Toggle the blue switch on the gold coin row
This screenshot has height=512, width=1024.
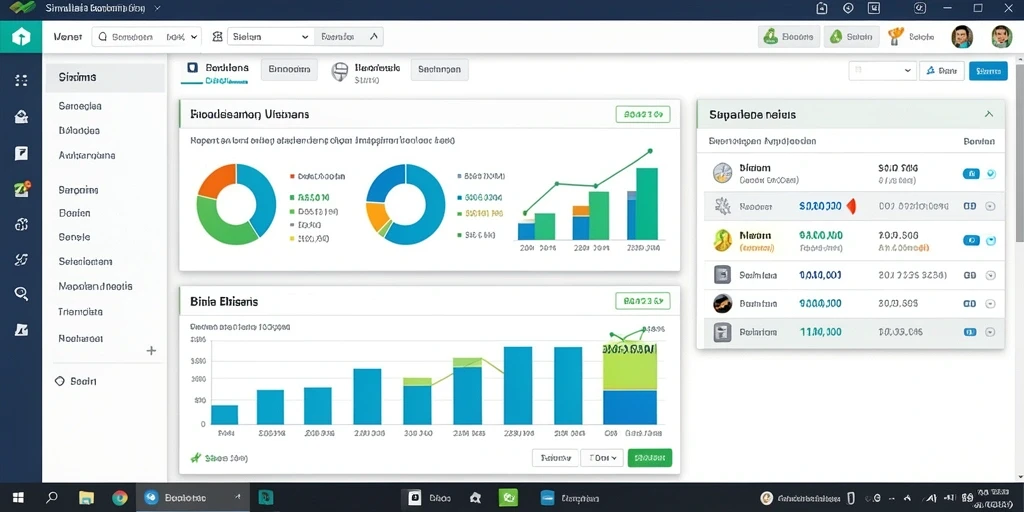(x=971, y=240)
